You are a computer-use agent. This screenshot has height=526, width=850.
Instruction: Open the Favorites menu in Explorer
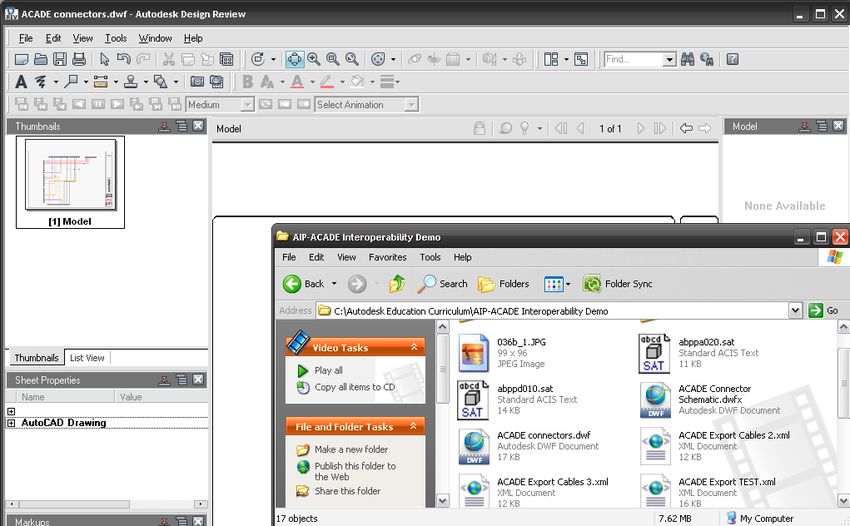(x=388, y=257)
